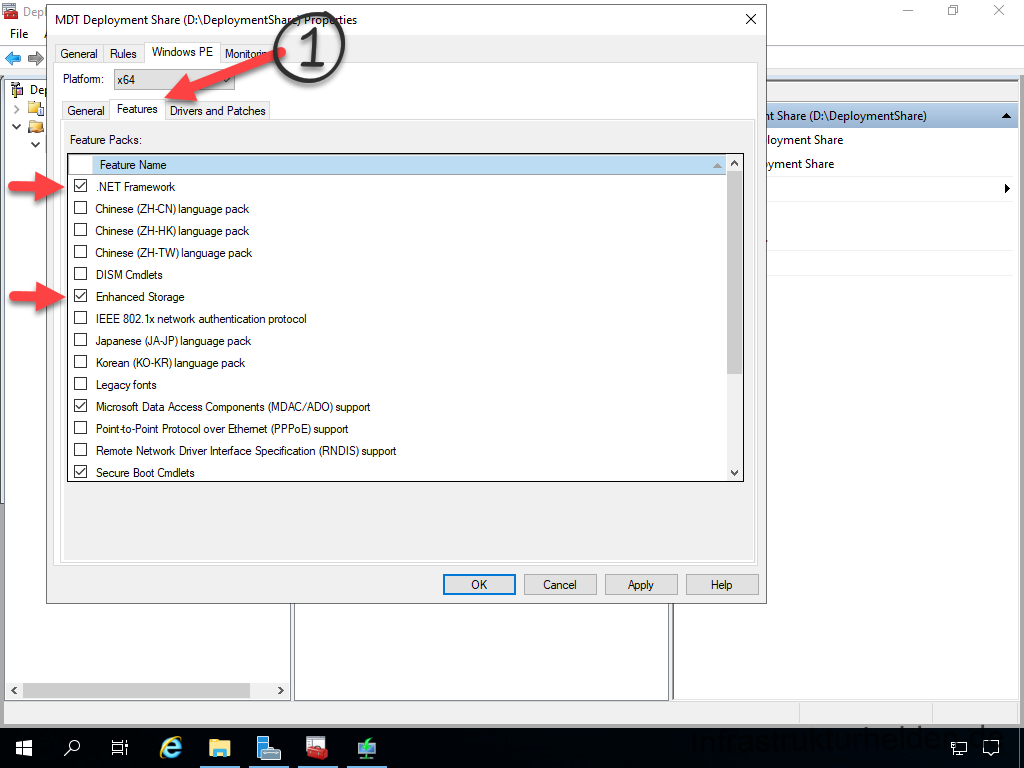
Task: Enable Japanese (JA-JP) language pack checkbox
Action: point(80,340)
